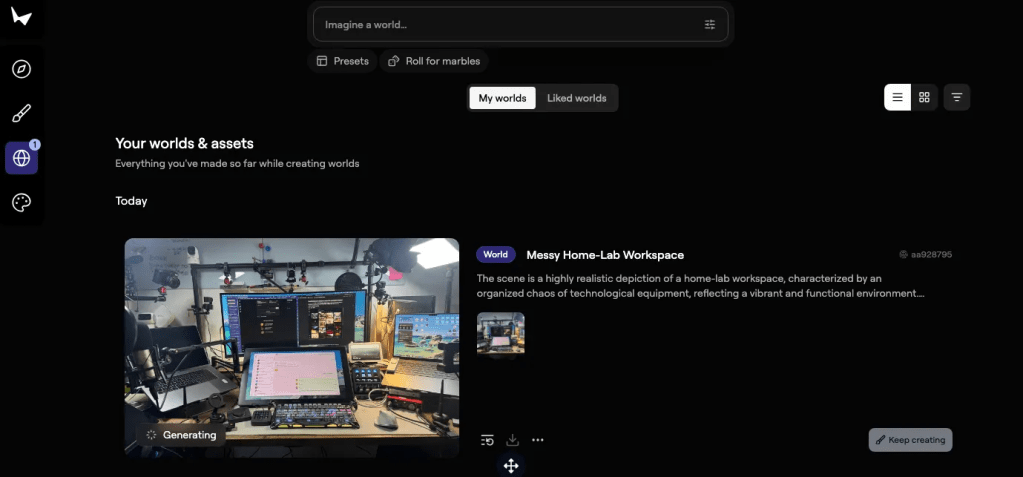Click the Marble logo in the sidebar
This screenshot has width=1023, height=477.
[21, 18]
